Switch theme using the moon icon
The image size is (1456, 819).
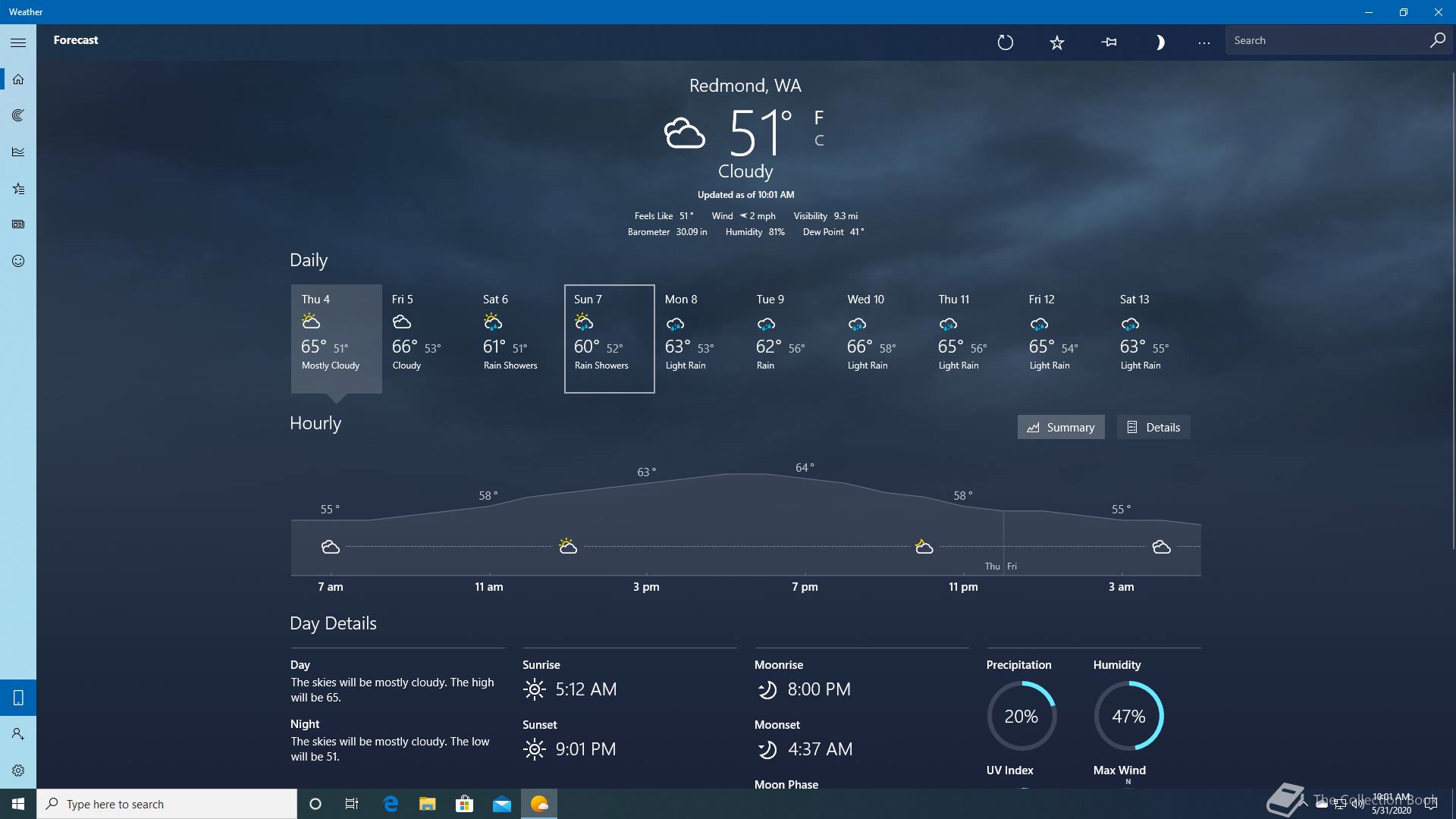point(1159,42)
